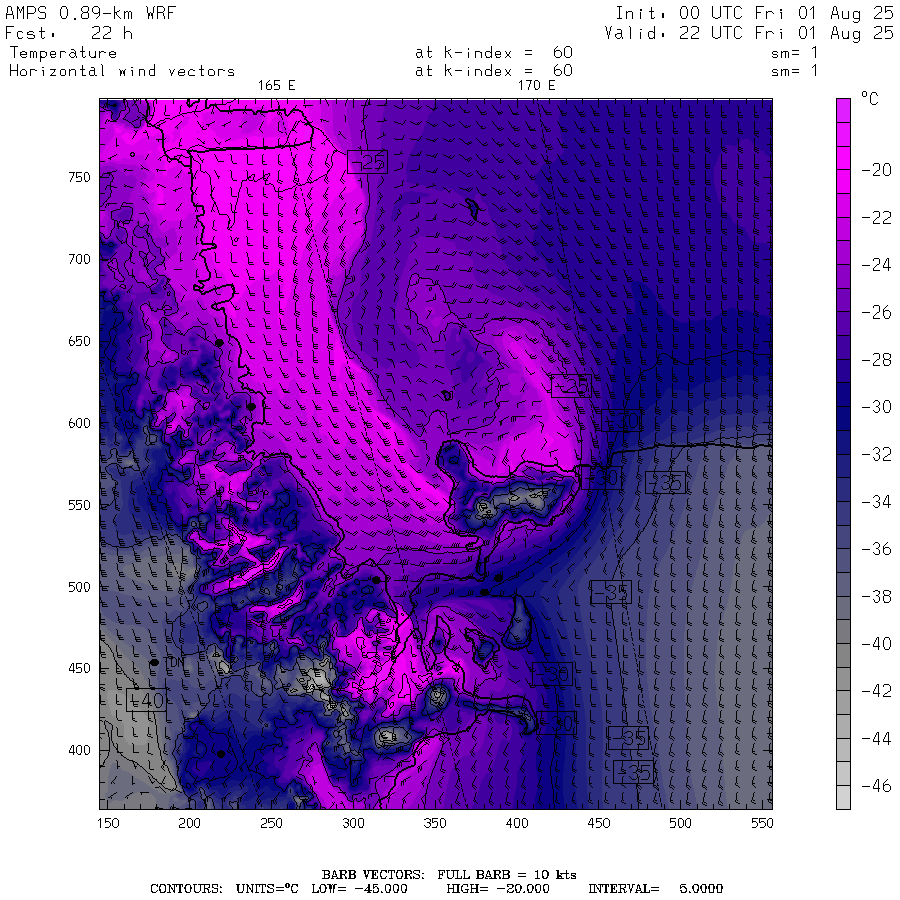Click the -26 colorbar tick label

(x=876, y=312)
